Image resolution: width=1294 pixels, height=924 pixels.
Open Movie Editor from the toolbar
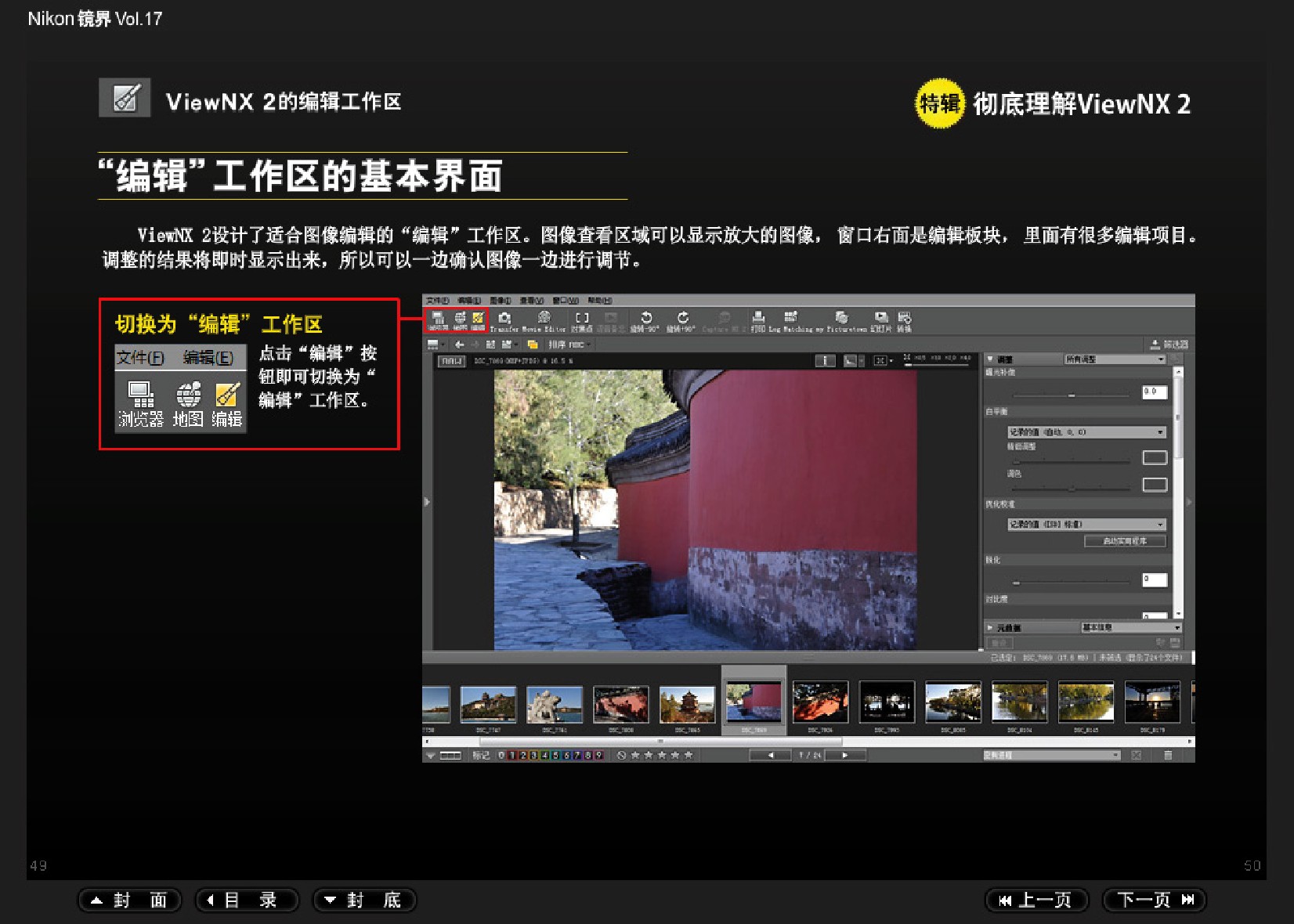[x=544, y=320]
